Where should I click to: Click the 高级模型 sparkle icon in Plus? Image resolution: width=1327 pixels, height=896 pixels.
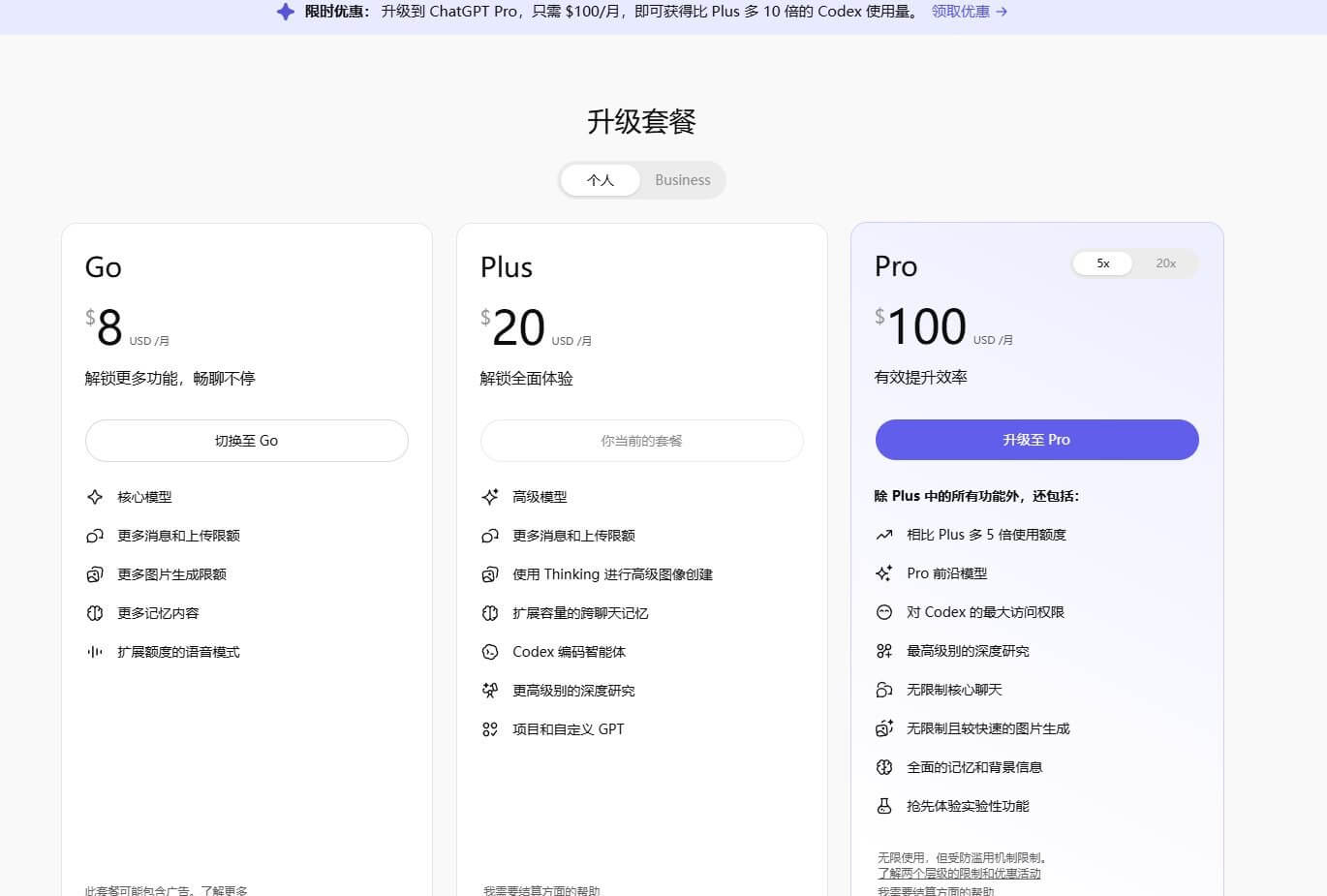click(490, 497)
